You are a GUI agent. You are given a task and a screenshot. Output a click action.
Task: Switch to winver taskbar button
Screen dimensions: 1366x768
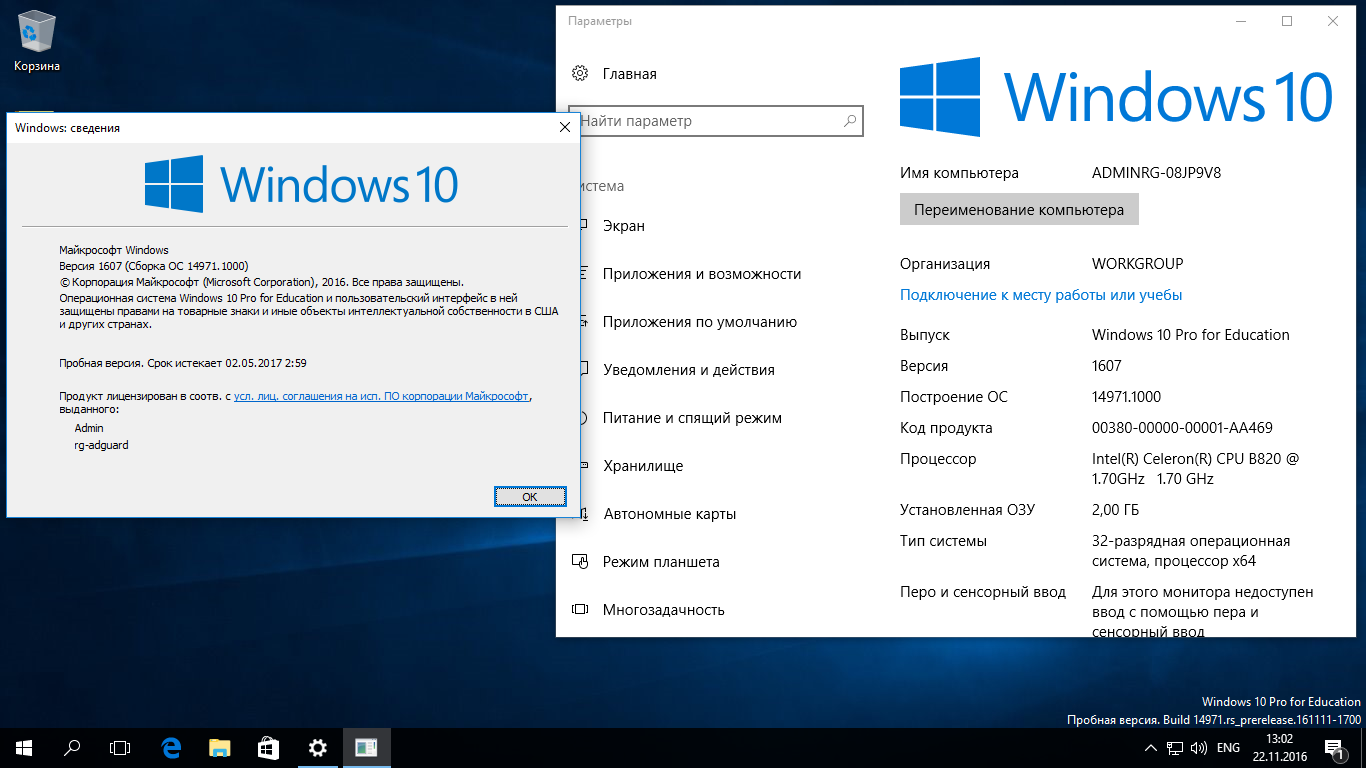[366, 747]
